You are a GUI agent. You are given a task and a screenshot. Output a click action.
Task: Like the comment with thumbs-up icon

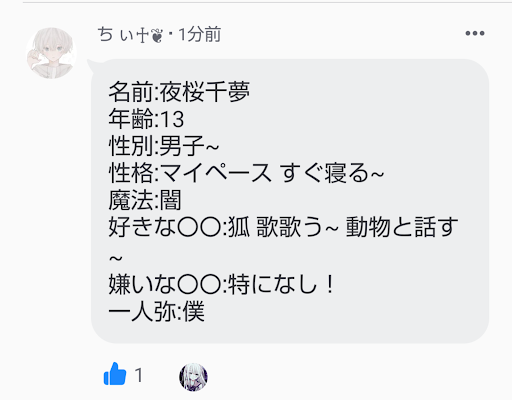click(x=115, y=374)
